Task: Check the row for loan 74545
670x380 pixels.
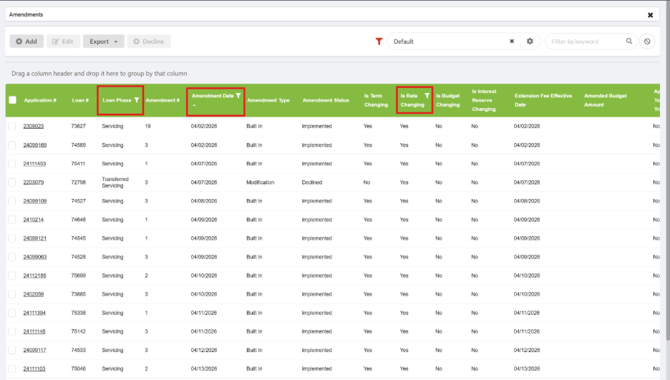Action: coord(12,238)
